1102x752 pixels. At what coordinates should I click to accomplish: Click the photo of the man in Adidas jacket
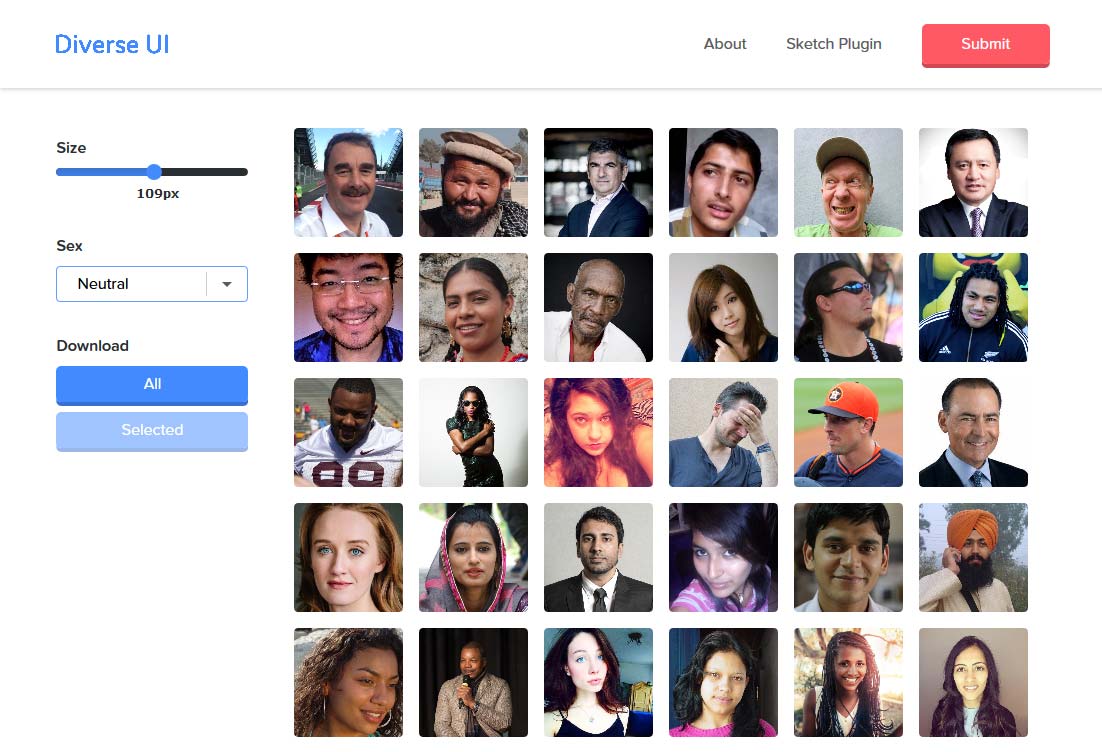pos(972,307)
